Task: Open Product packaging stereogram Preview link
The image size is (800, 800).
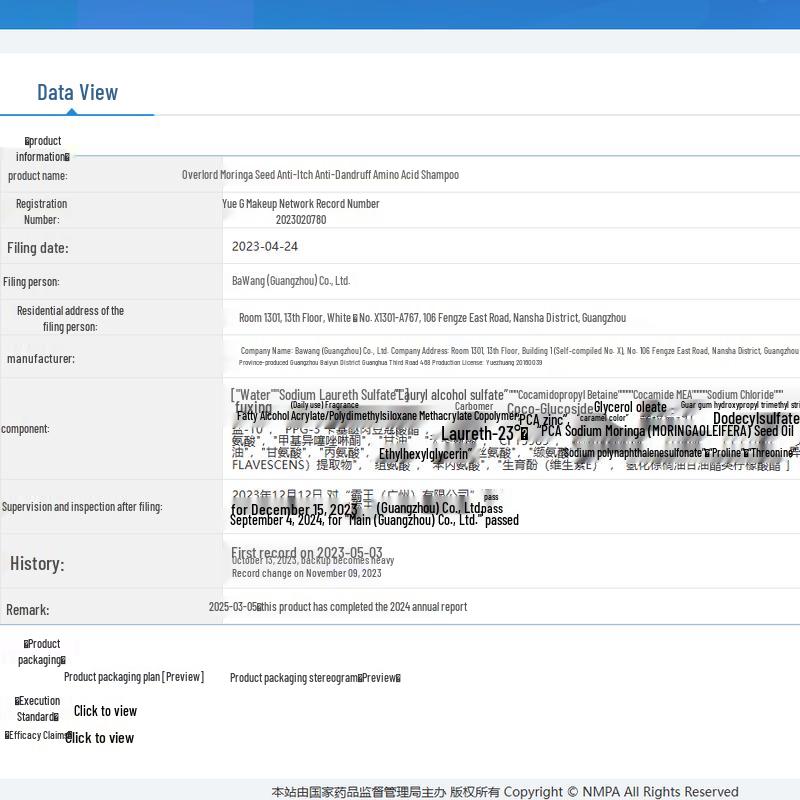Action: pyautogui.click(x=314, y=678)
